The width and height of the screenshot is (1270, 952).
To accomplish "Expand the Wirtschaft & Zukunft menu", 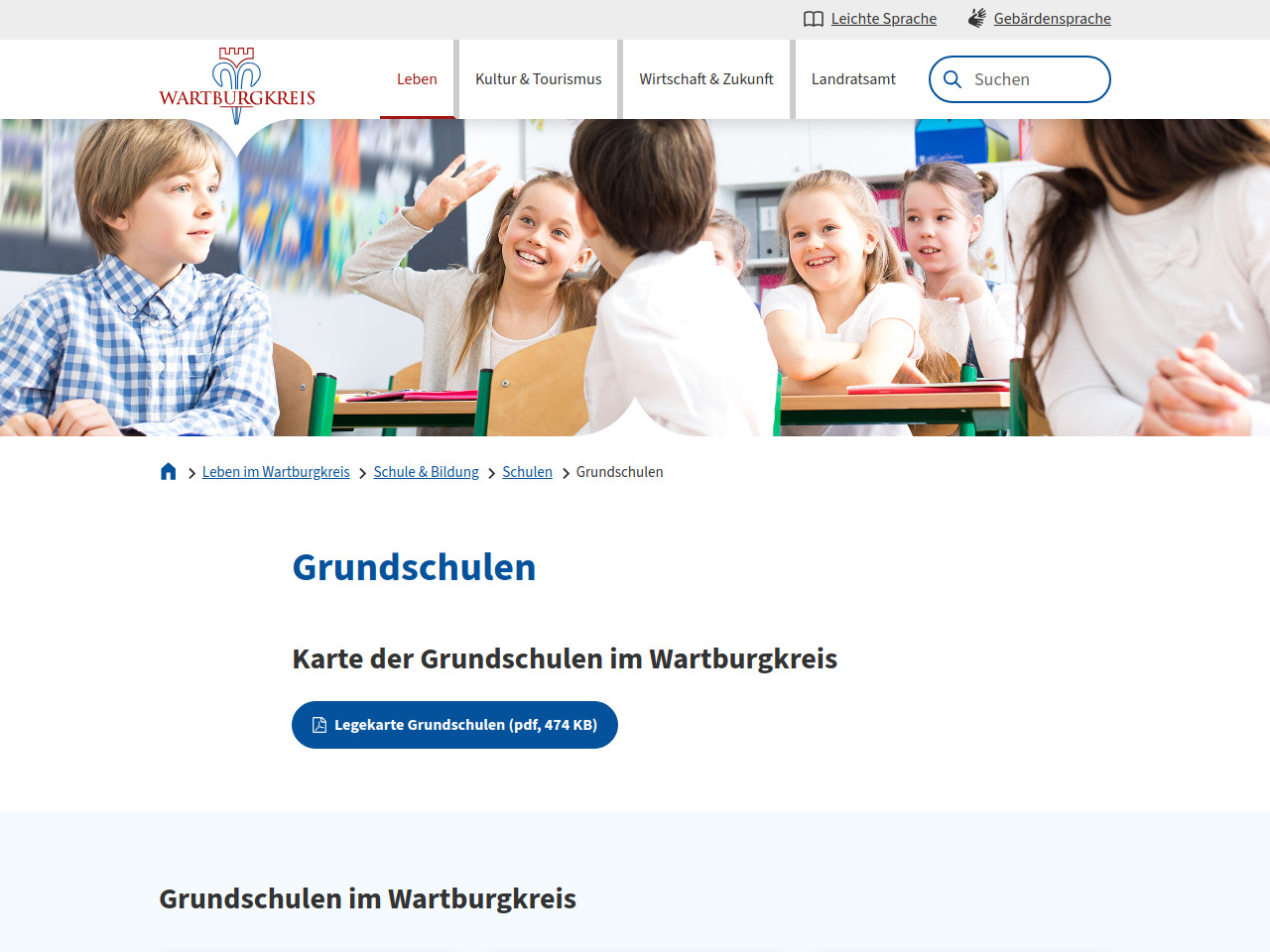I will coord(705,79).
